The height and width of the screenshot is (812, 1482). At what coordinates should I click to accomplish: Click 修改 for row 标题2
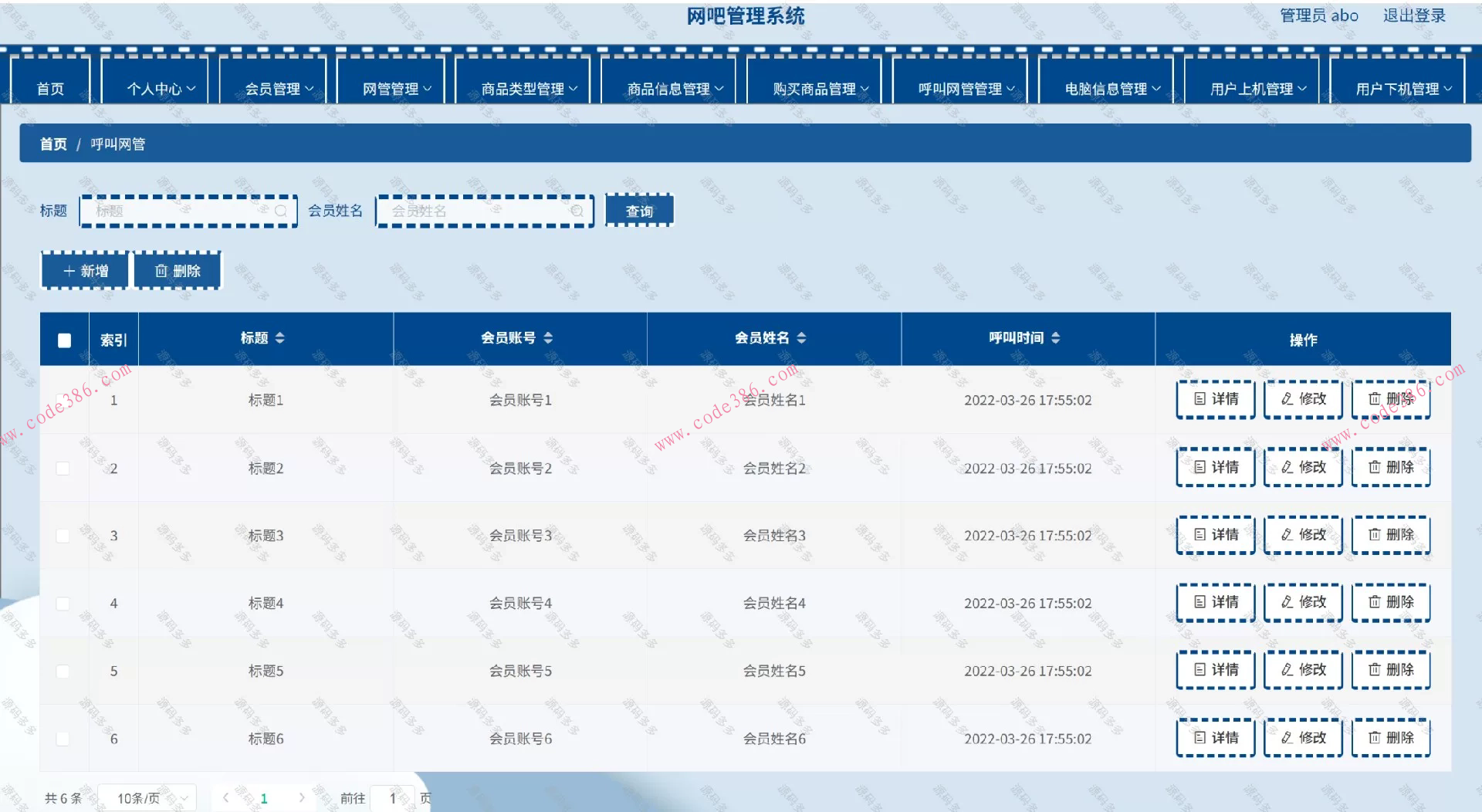[1303, 467]
